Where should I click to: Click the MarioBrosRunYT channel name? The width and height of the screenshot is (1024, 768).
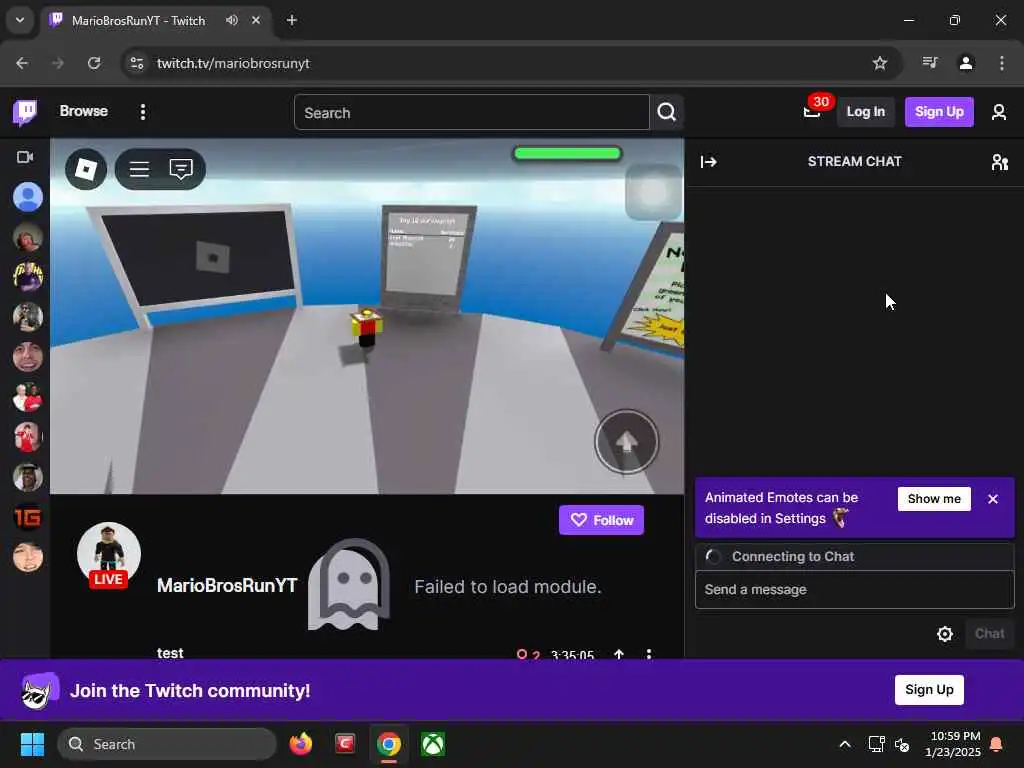pyautogui.click(x=227, y=585)
